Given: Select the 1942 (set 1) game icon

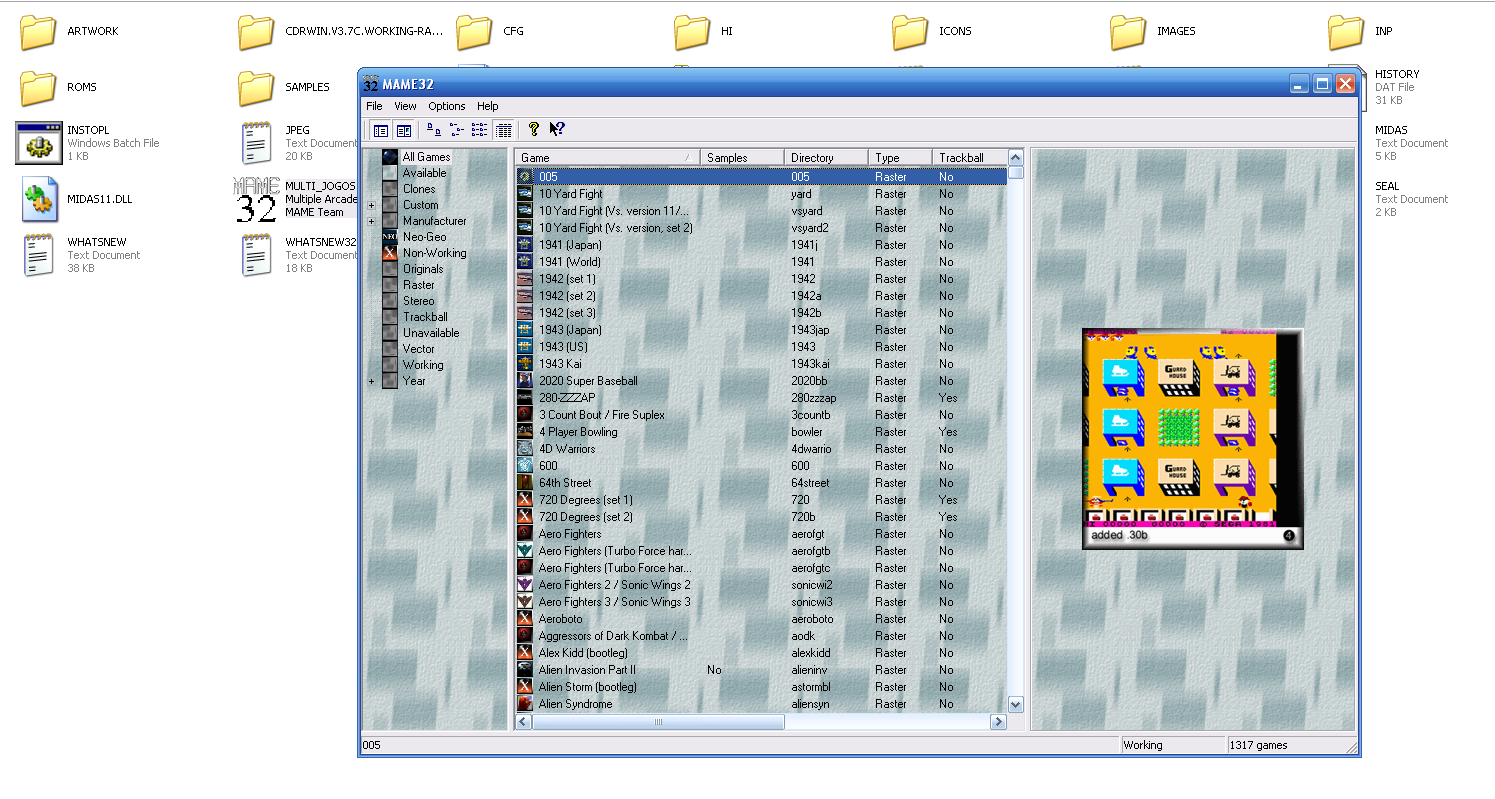Looking at the screenshot, I should pos(524,279).
